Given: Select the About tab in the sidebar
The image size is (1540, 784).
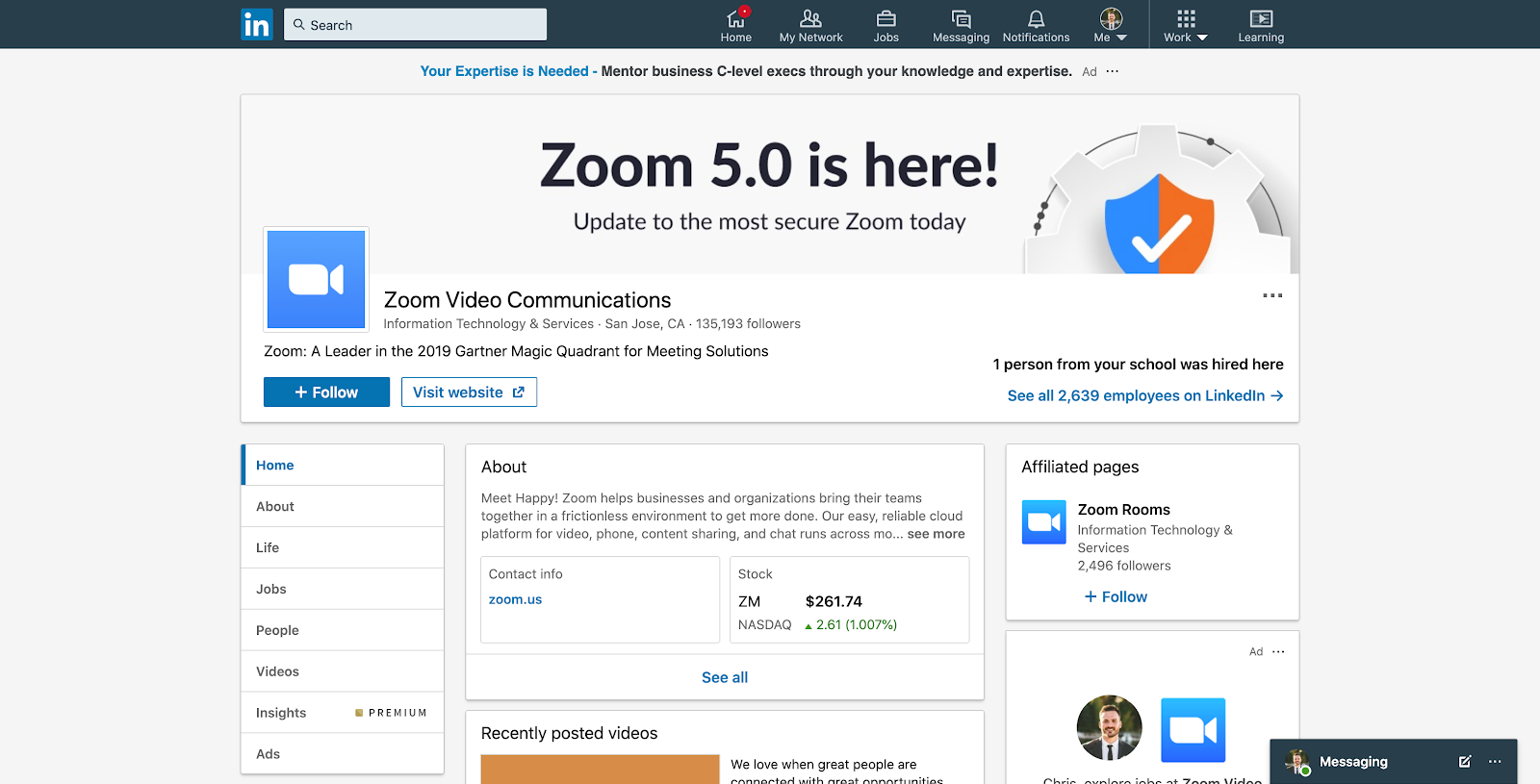Looking at the screenshot, I should click(343, 506).
